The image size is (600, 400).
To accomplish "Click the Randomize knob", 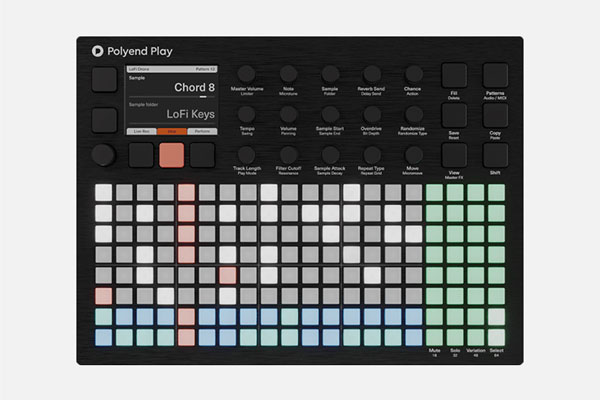I will click(x=413, y=114).
